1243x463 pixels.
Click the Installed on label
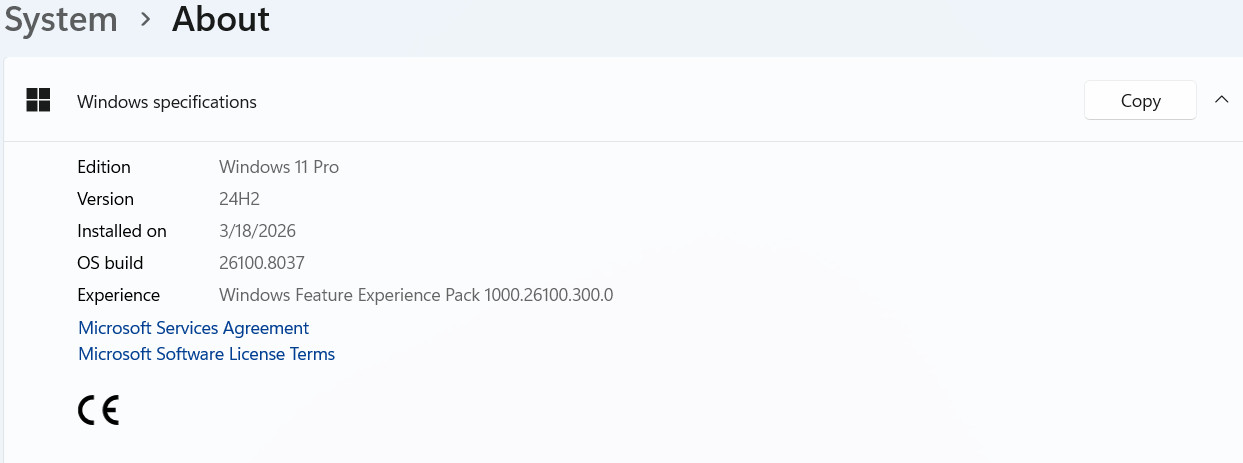[x=122, y=231]
